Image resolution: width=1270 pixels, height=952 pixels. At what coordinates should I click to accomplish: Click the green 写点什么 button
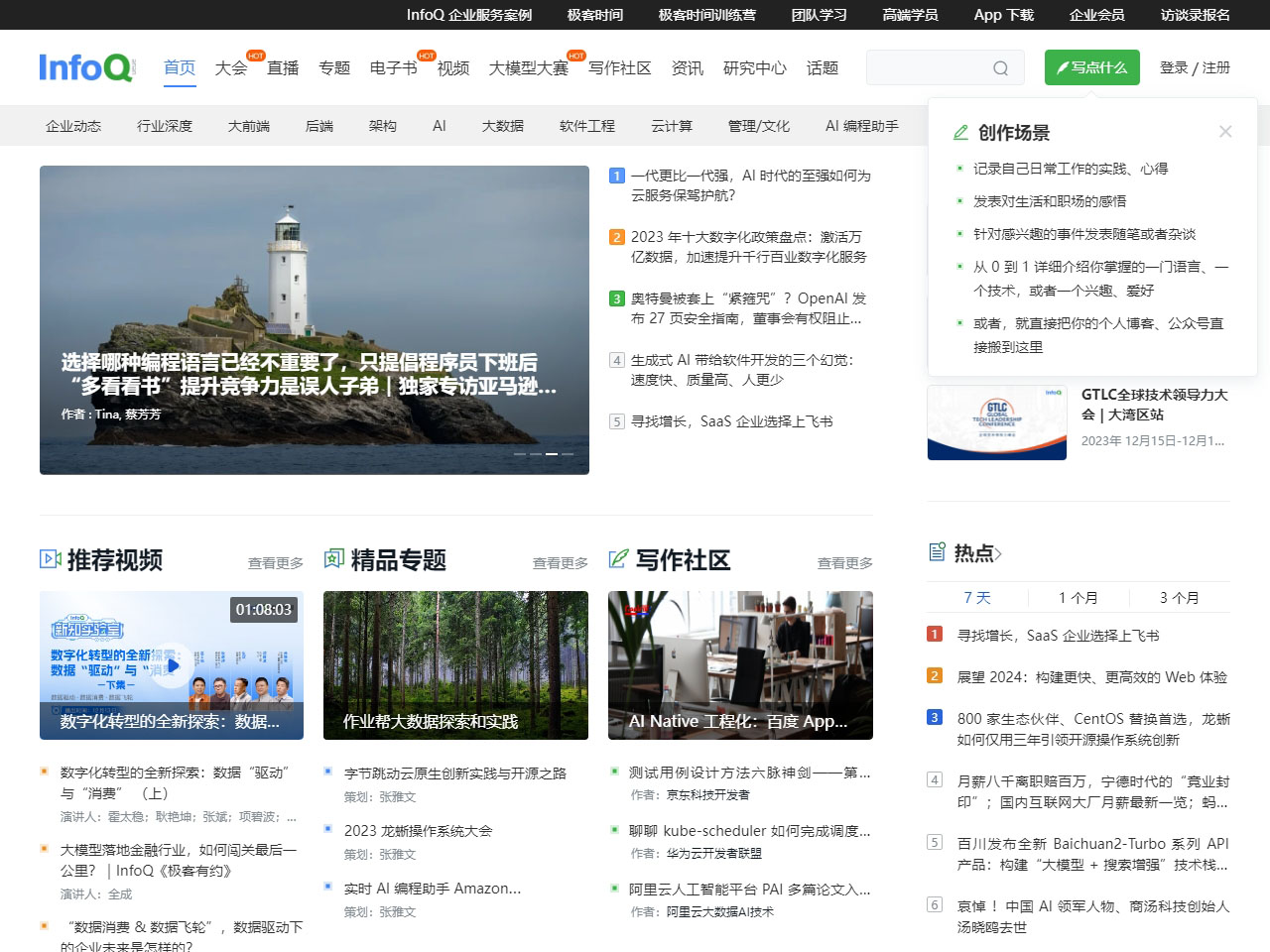click(x=1091, y=67)
